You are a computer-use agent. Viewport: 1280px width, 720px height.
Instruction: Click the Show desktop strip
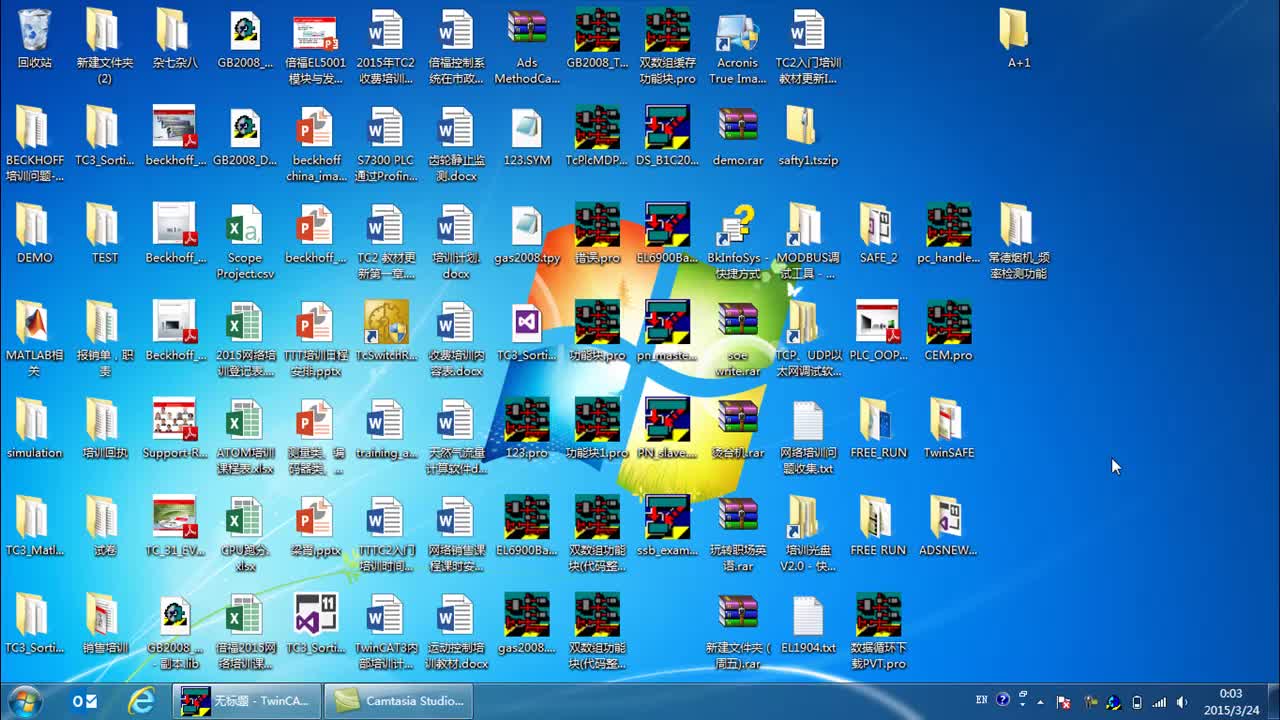(1272, 701)
